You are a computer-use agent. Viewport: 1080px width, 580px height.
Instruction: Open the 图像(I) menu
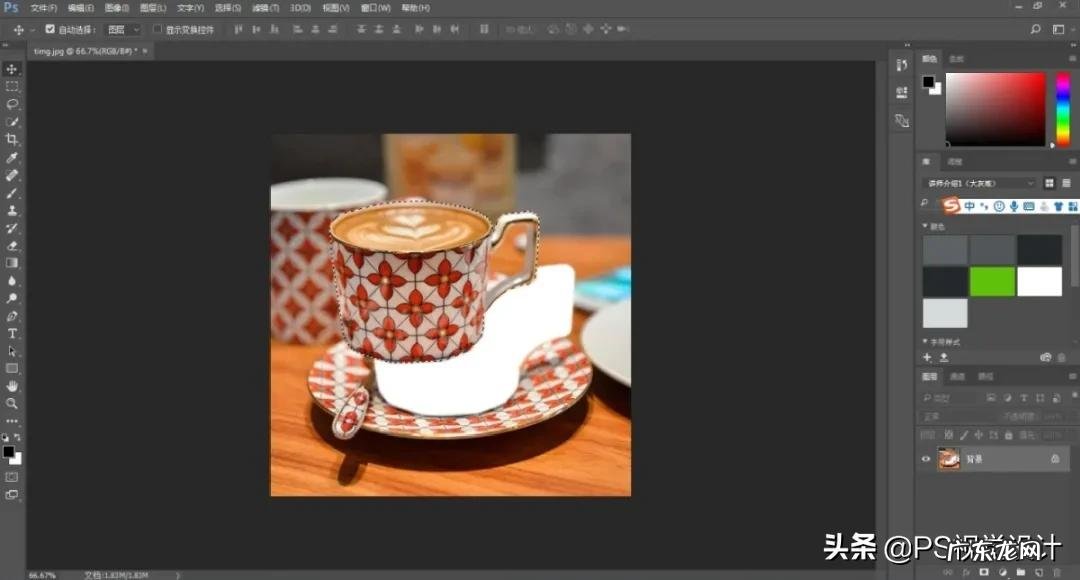118,8
